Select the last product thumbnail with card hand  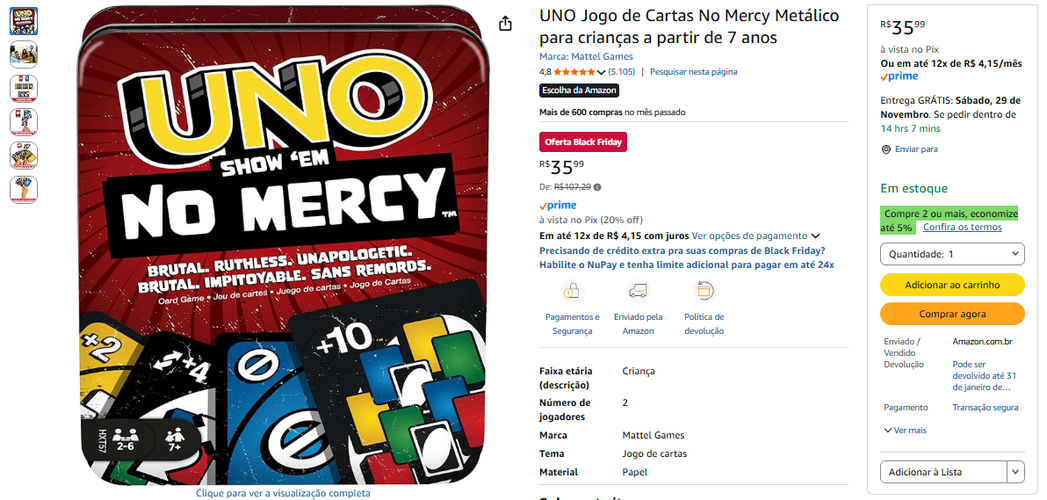[23, 190]
